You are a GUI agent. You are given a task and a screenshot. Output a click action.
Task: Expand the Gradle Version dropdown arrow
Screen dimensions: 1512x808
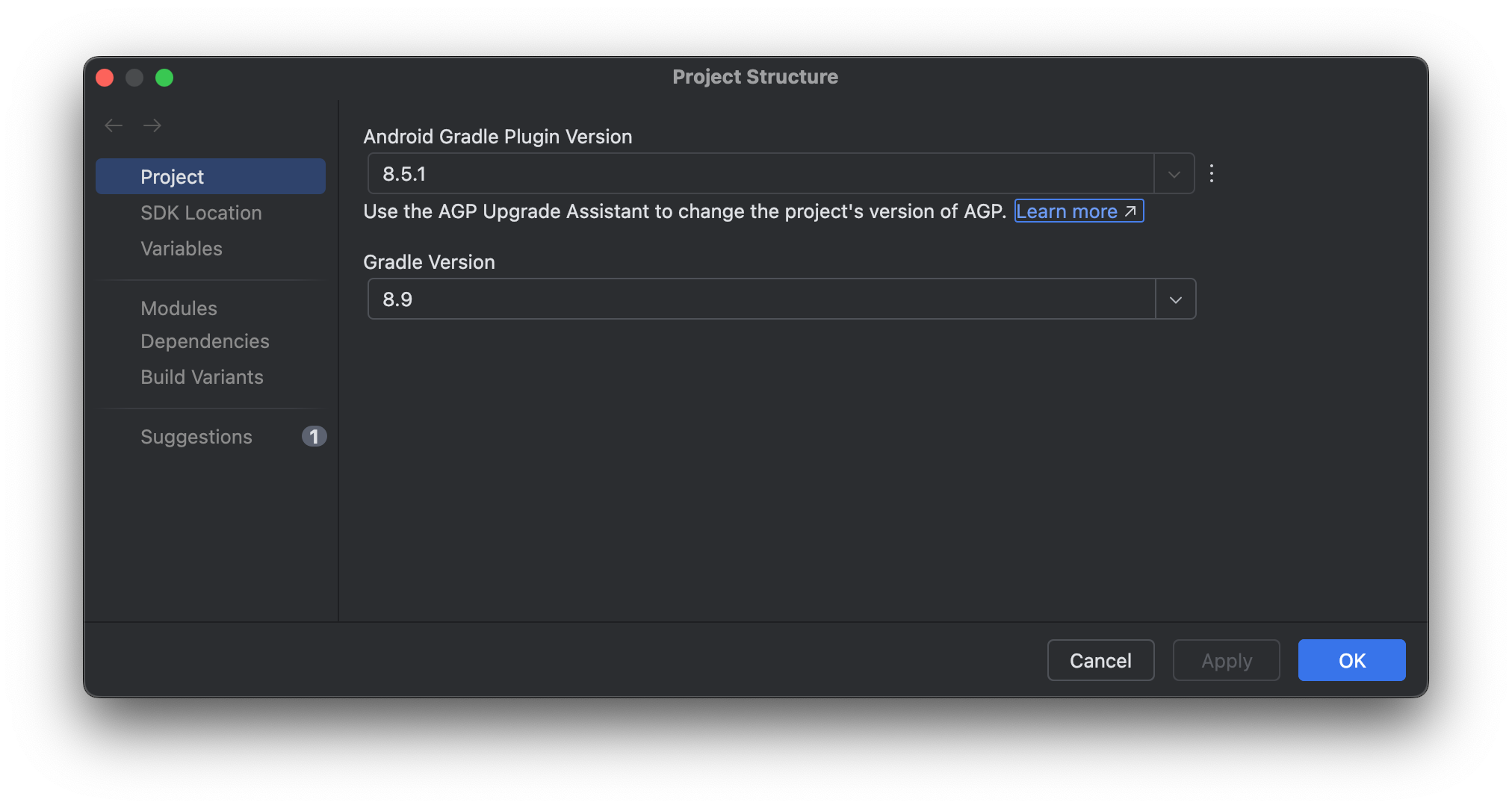point(1175,299)
